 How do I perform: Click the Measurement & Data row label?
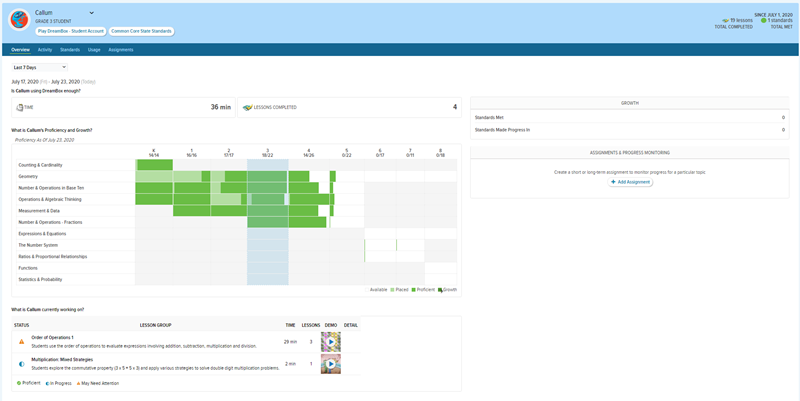point(39,211)
